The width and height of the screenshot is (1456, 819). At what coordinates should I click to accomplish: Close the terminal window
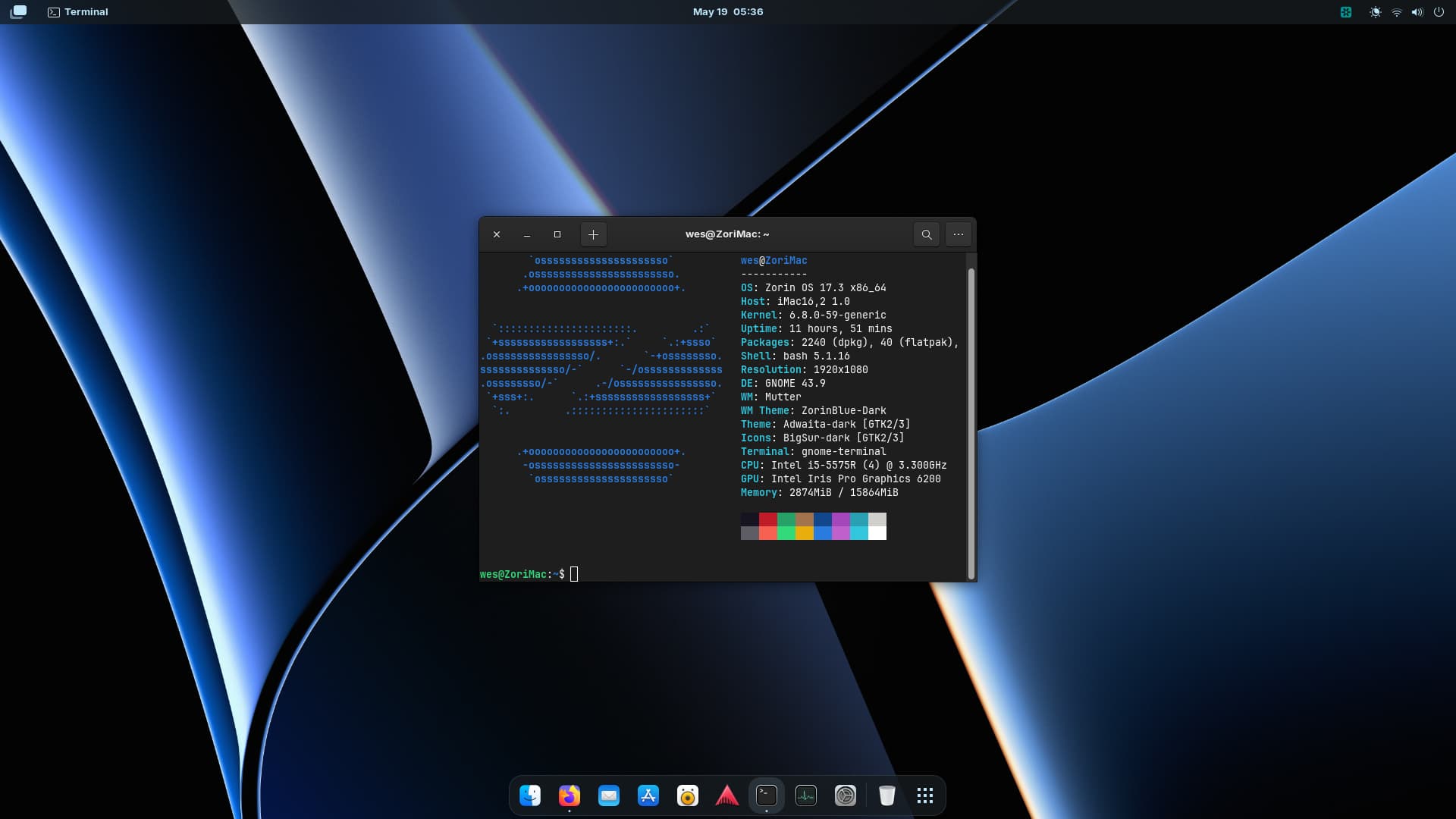pos(497,234)
